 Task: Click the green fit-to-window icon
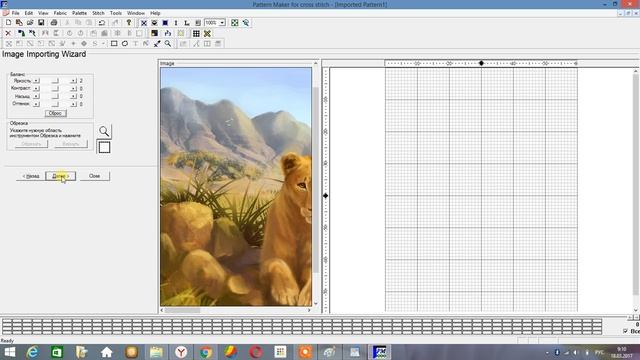235,23
